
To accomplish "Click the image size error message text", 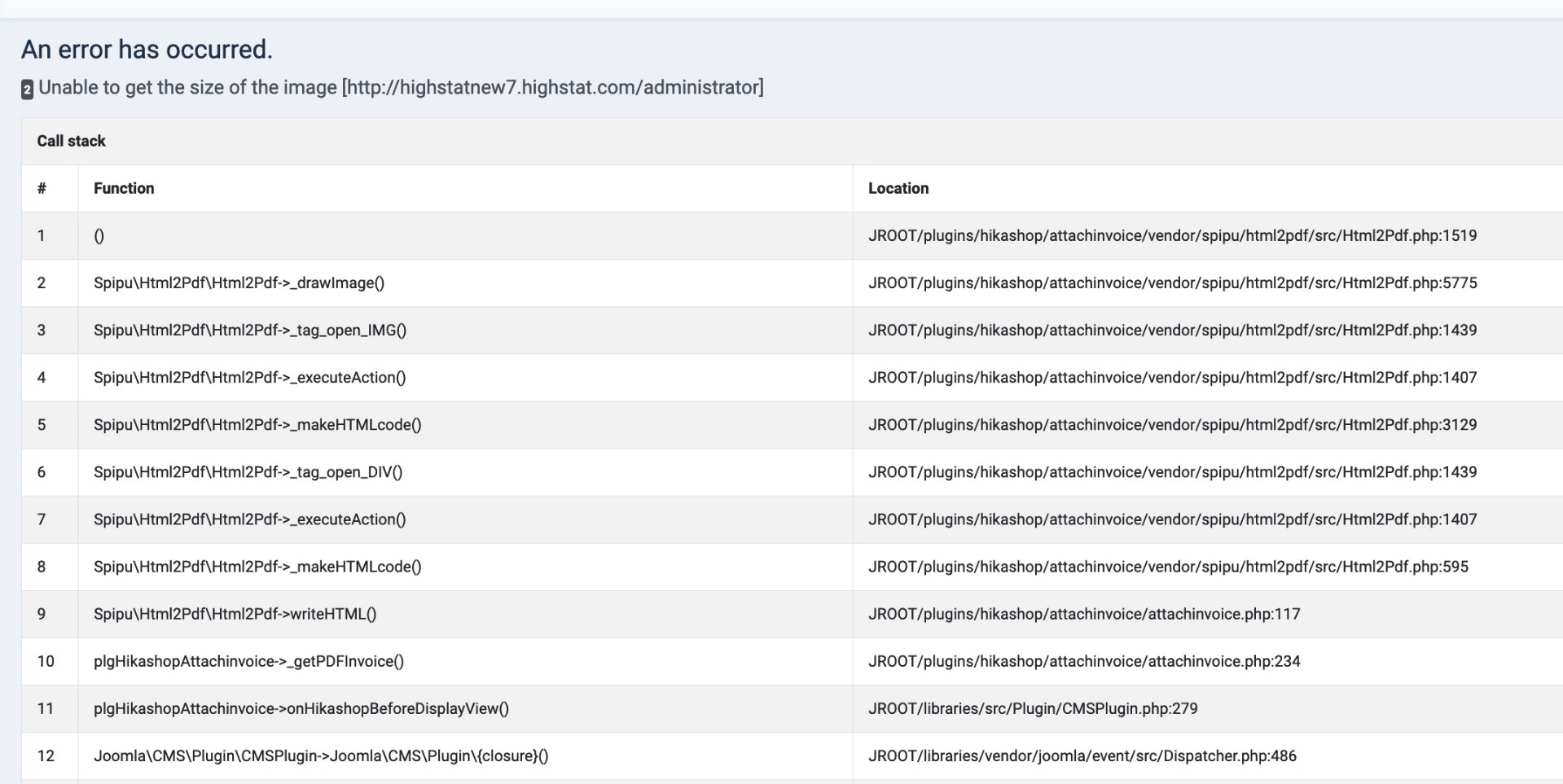I will click(x=401, y=87).
